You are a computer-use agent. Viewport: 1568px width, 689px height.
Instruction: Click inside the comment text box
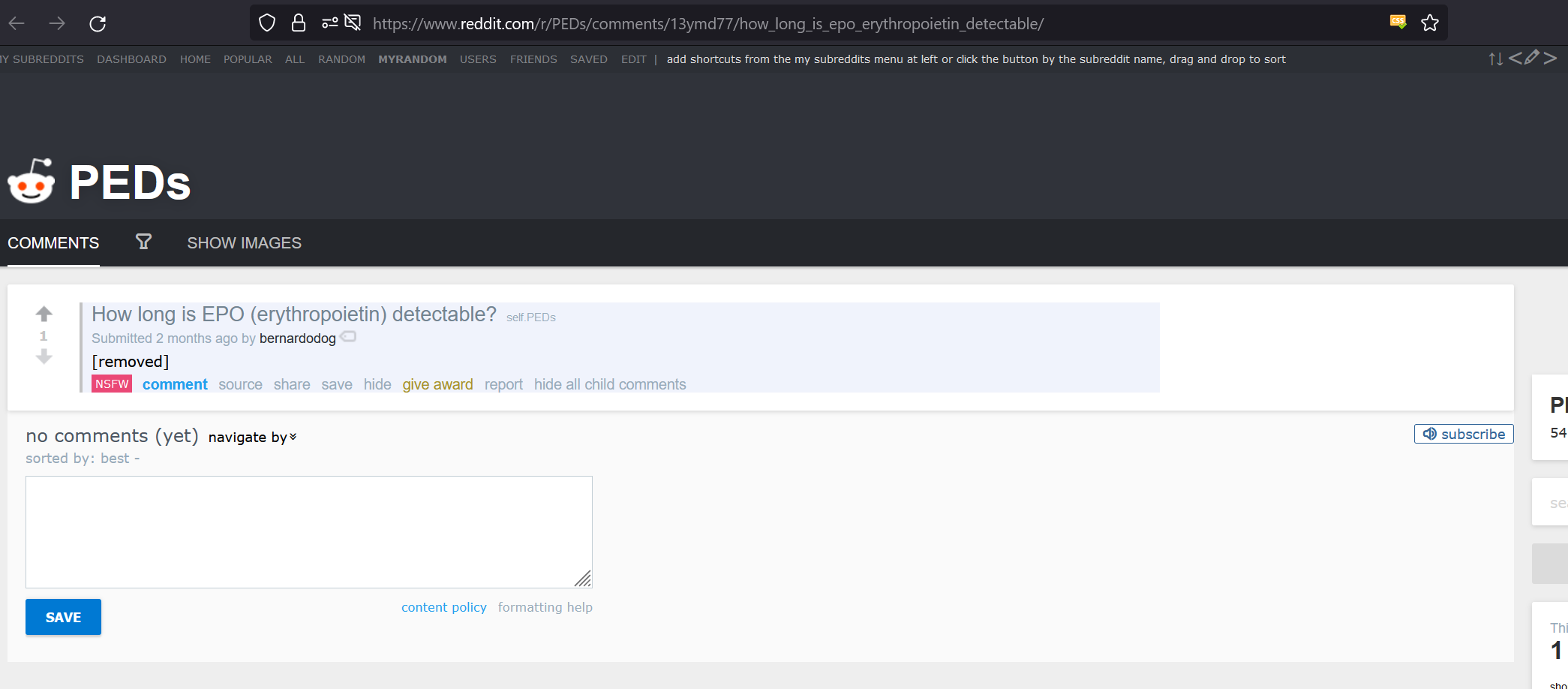tap(308, 531)
